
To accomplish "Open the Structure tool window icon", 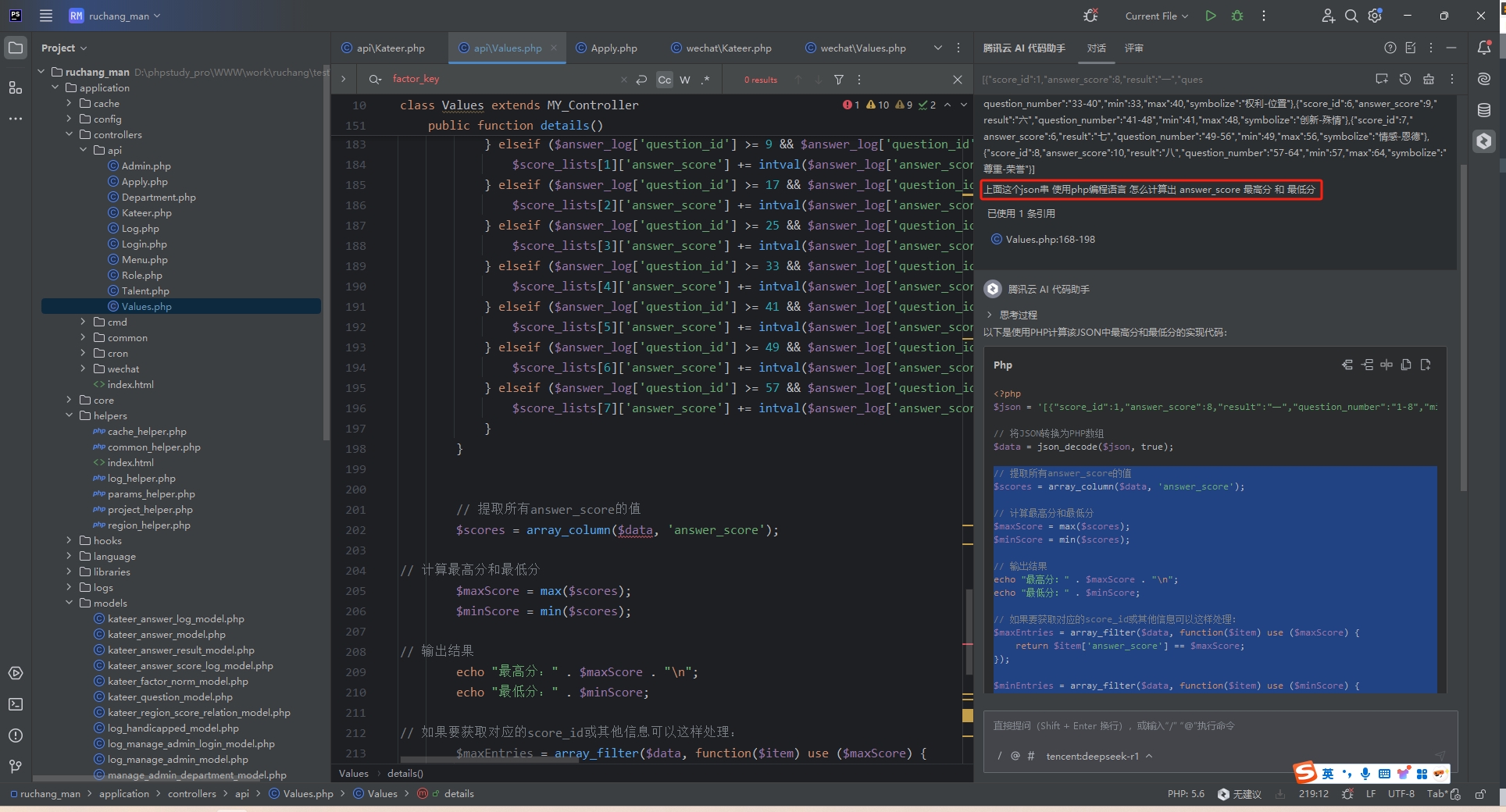I will coord(16,87).
